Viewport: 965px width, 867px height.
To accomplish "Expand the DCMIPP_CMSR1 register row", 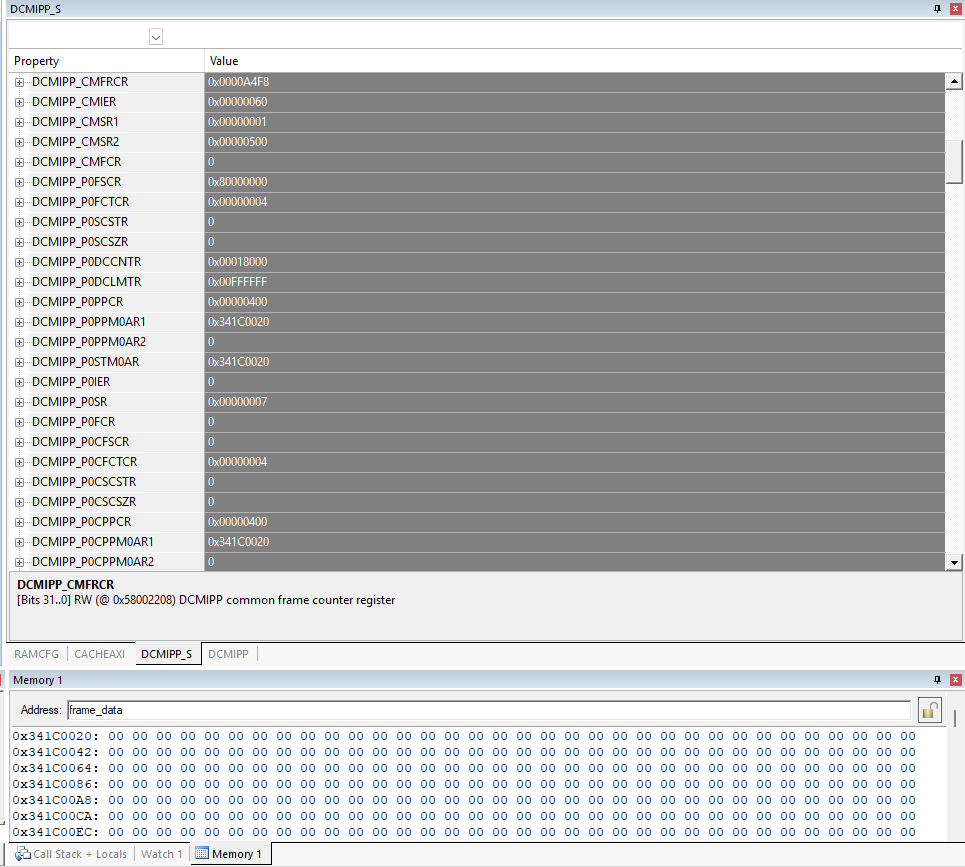I will [20, 122].
